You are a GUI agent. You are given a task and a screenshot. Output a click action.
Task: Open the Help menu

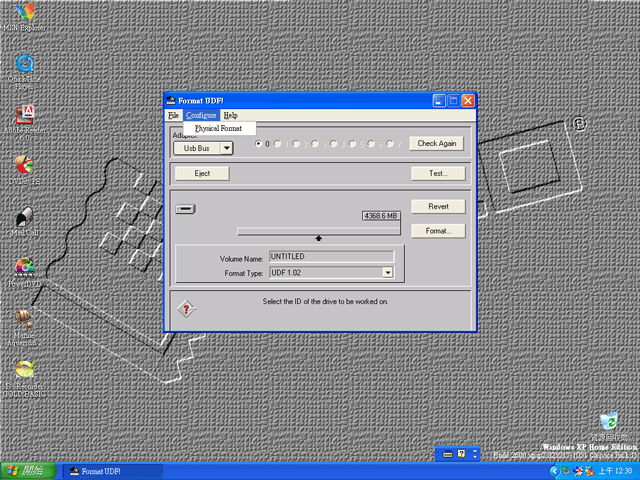coord(231,115)
